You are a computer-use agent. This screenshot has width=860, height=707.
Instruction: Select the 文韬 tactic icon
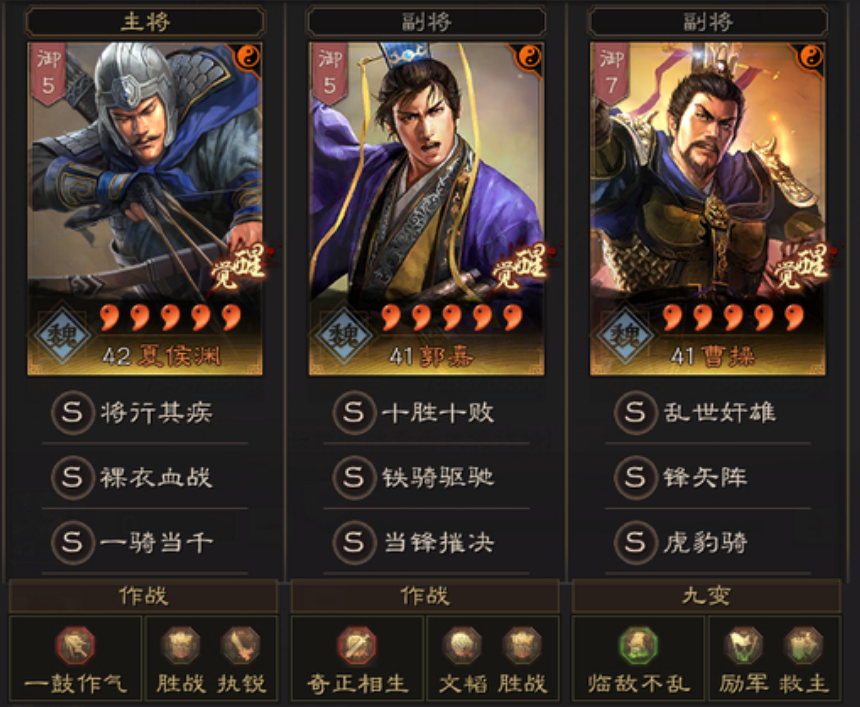(x=462, y=645)
